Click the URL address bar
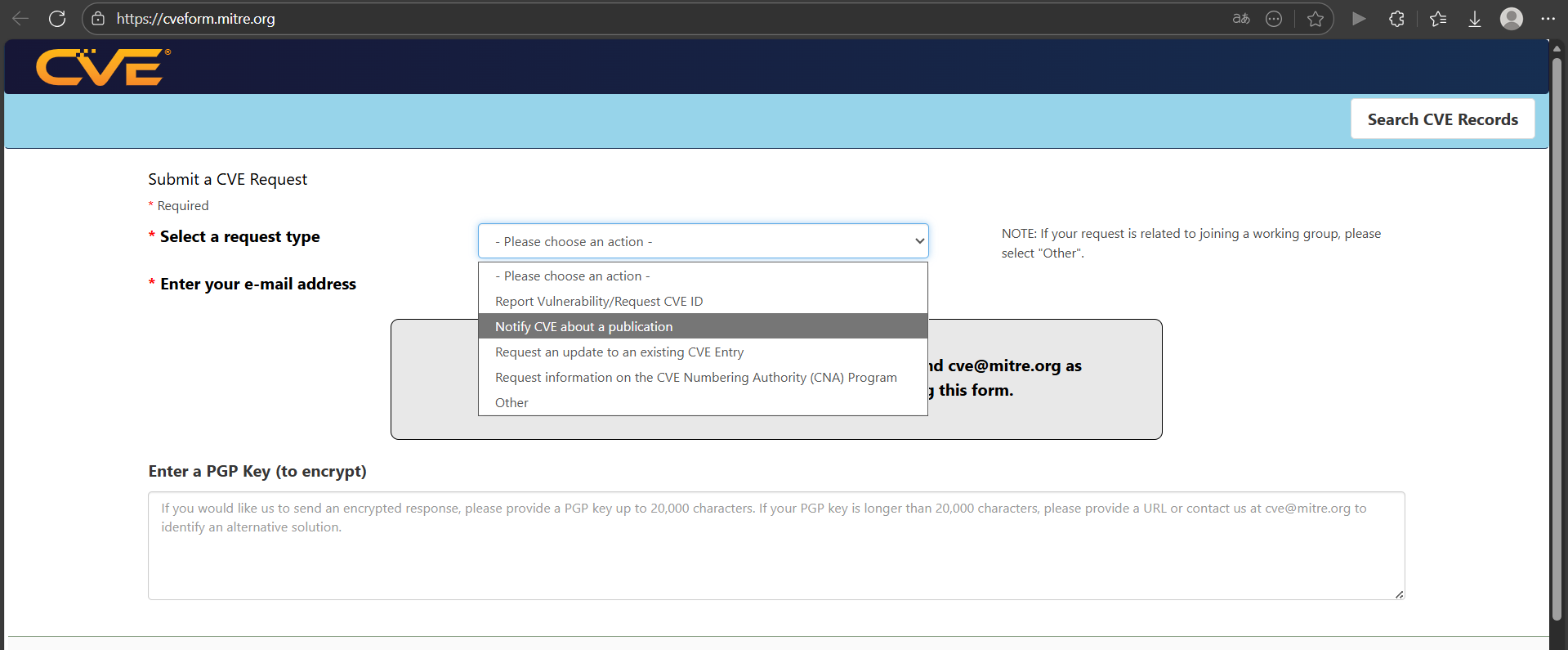The image size is (1568, 650). 654,19
